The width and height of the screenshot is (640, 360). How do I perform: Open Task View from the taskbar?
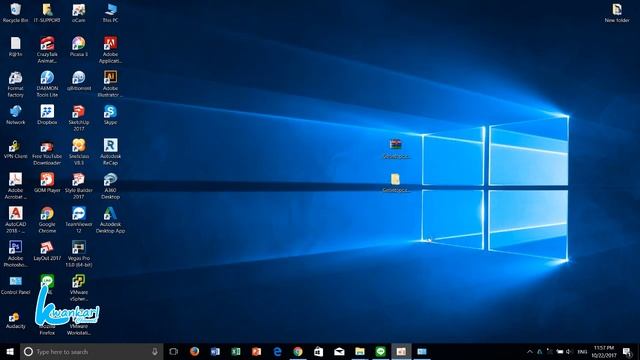[173, 351]
